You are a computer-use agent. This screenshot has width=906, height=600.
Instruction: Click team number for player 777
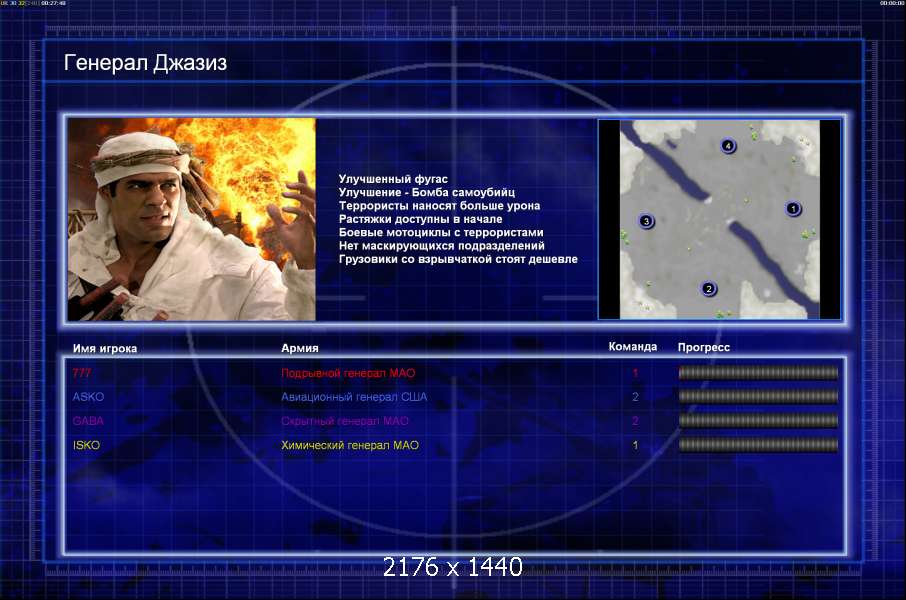click(x=635, y=373)
